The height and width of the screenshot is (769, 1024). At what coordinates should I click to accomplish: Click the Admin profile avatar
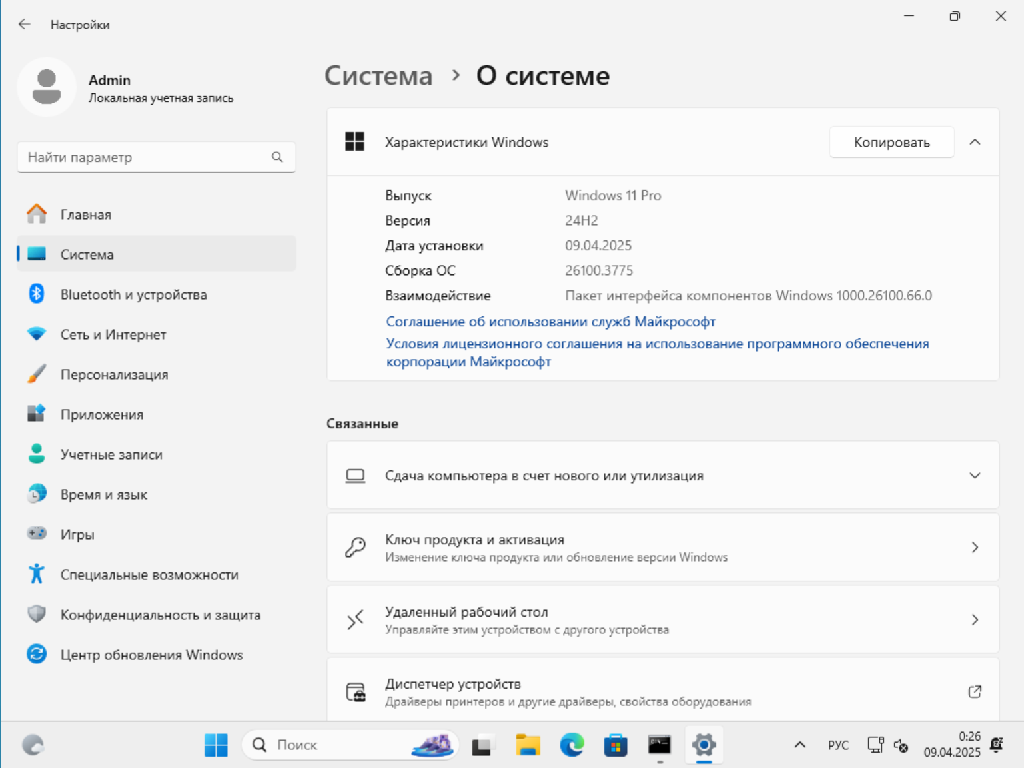pos(46,87)
